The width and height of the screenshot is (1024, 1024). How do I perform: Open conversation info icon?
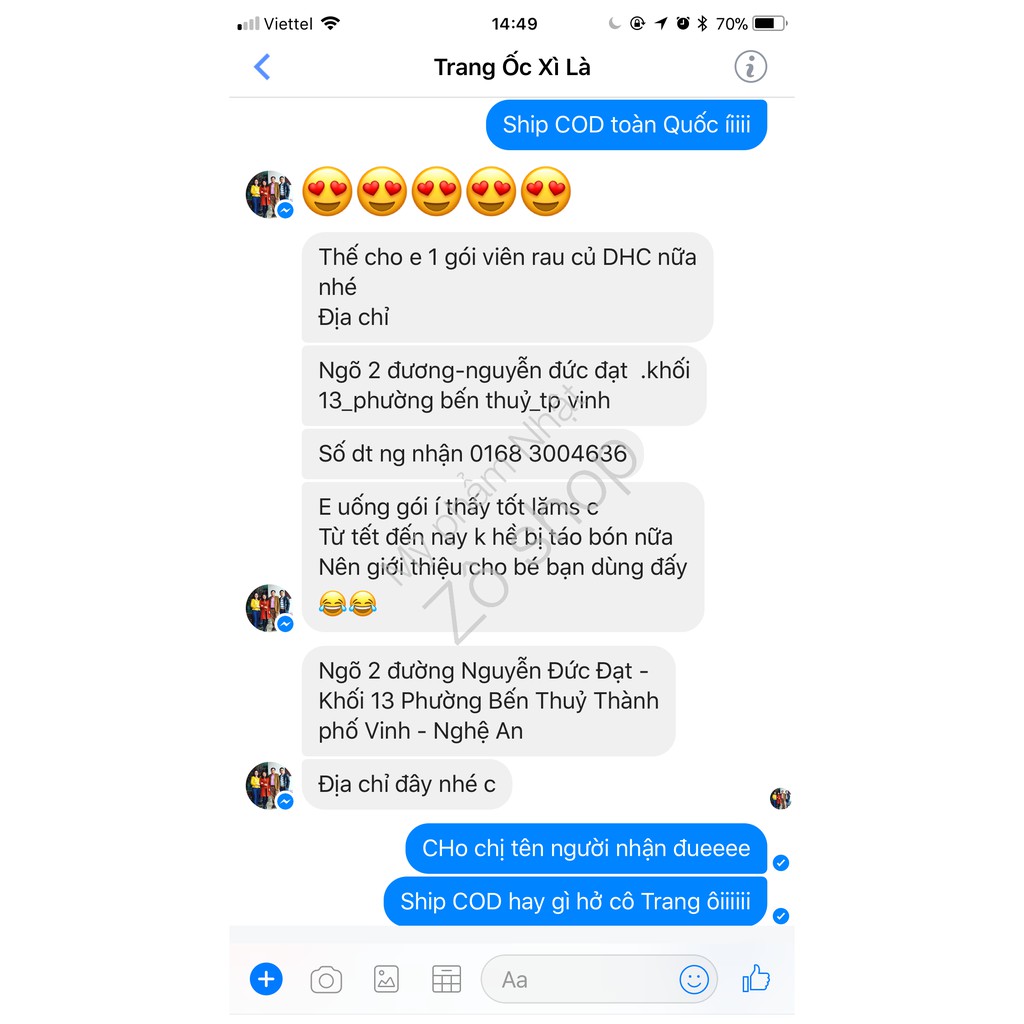click(750, 67)
